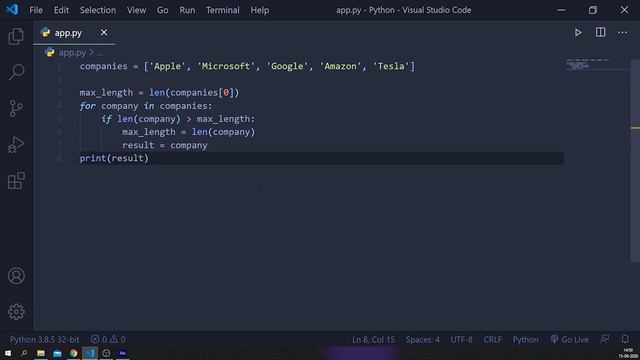Open the Extensions view
The width and height of the screenshot is (640, 360).
tap(16, 180)
